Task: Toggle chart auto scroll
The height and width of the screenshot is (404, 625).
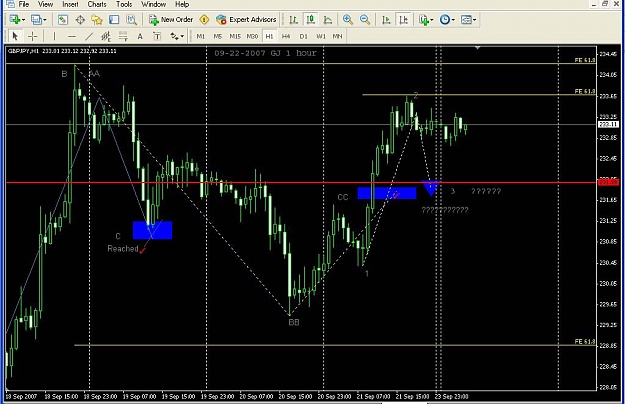Action: [386, 20]
